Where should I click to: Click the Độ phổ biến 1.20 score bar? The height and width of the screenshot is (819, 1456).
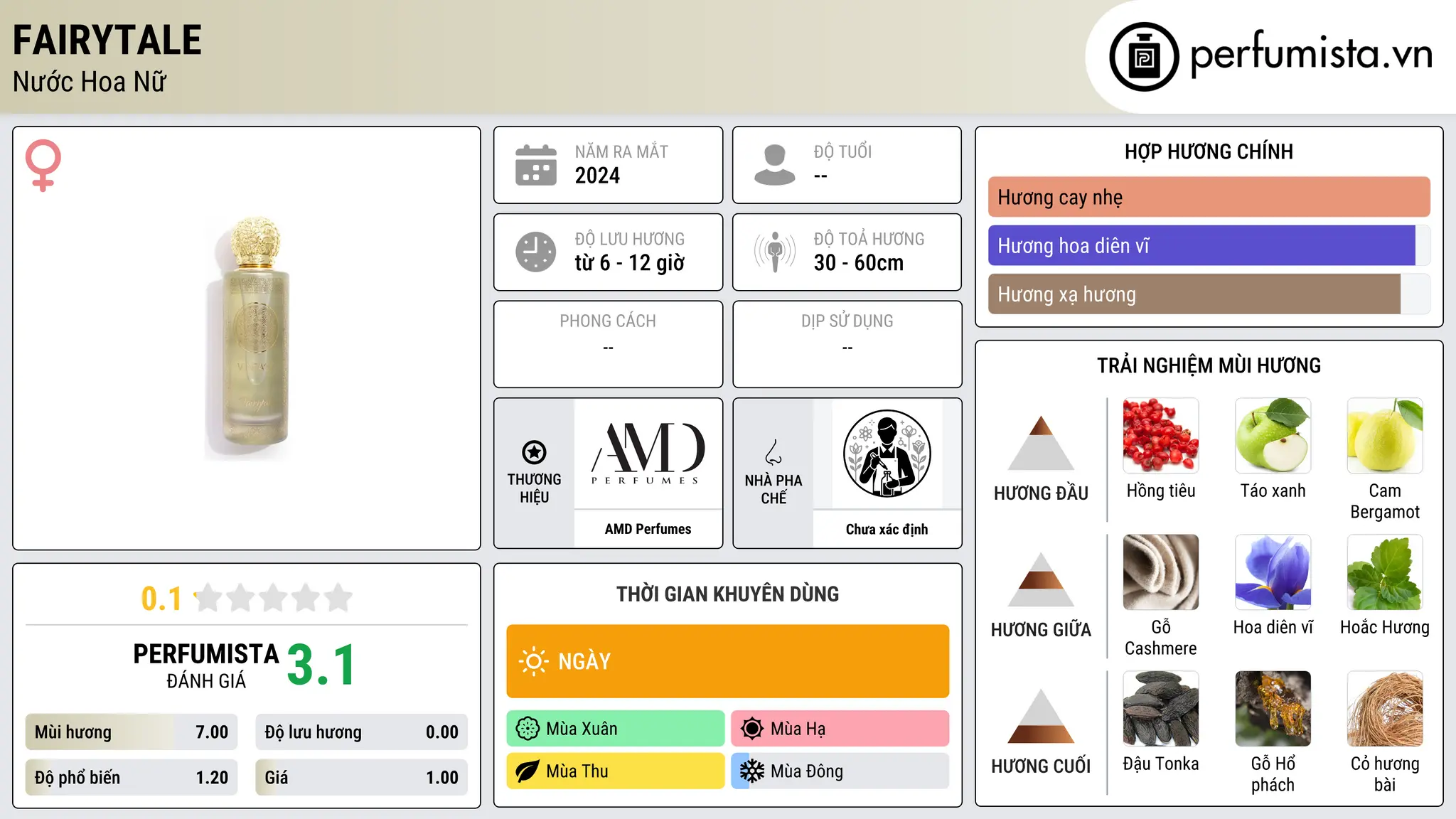coord(132,778)
